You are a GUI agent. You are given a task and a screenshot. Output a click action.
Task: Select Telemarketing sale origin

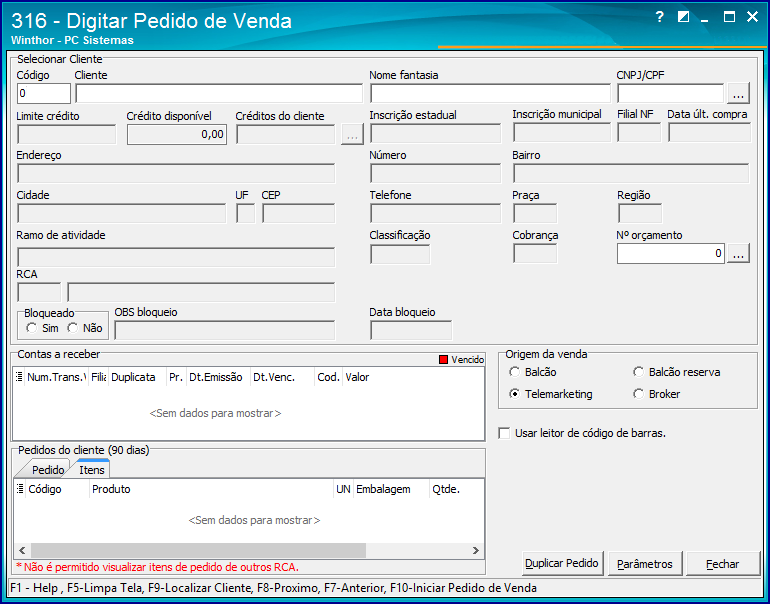pyautogui.click(x=514, y=394)
